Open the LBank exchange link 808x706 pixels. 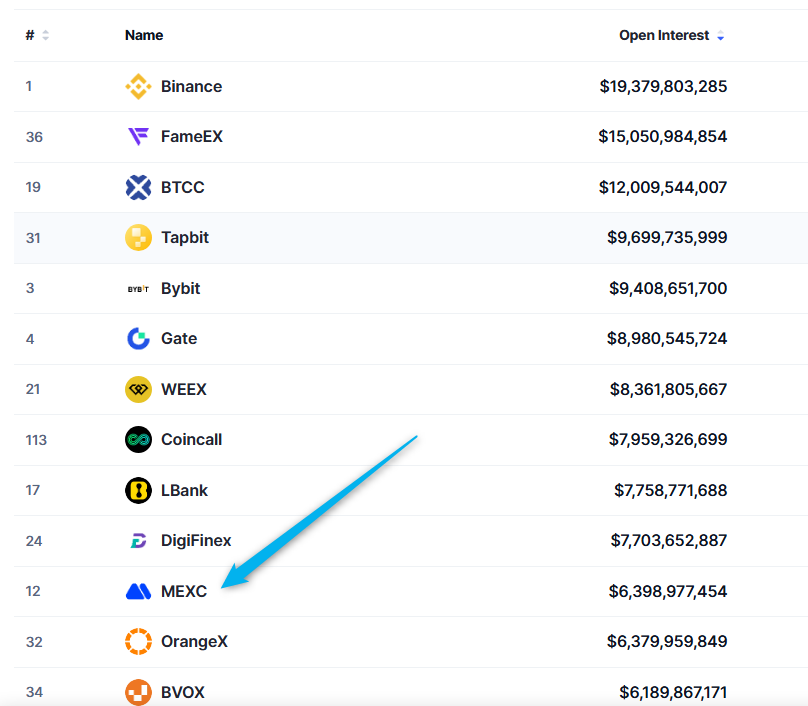183,490
